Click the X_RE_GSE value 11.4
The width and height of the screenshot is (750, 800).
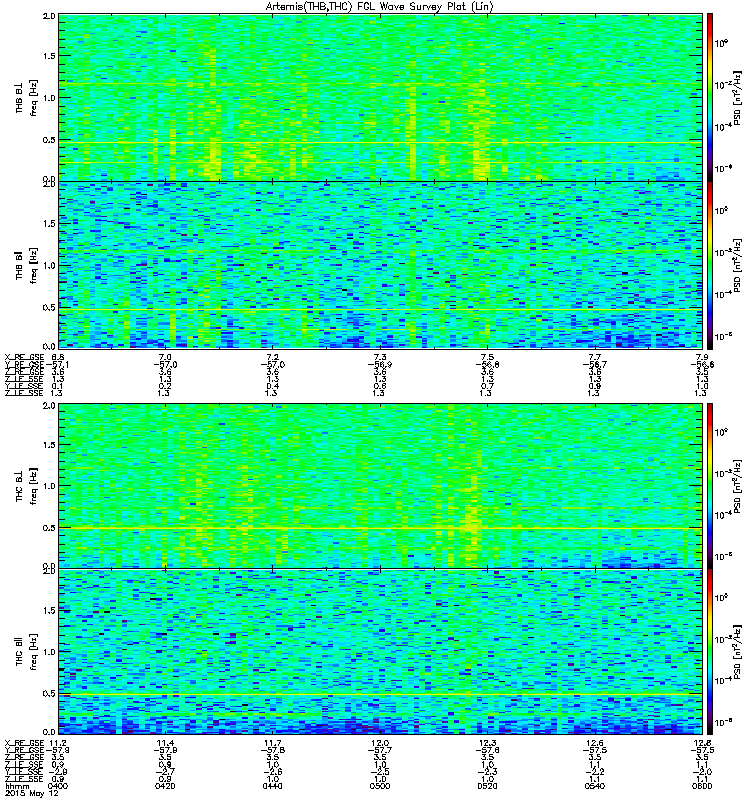point(165,743)
